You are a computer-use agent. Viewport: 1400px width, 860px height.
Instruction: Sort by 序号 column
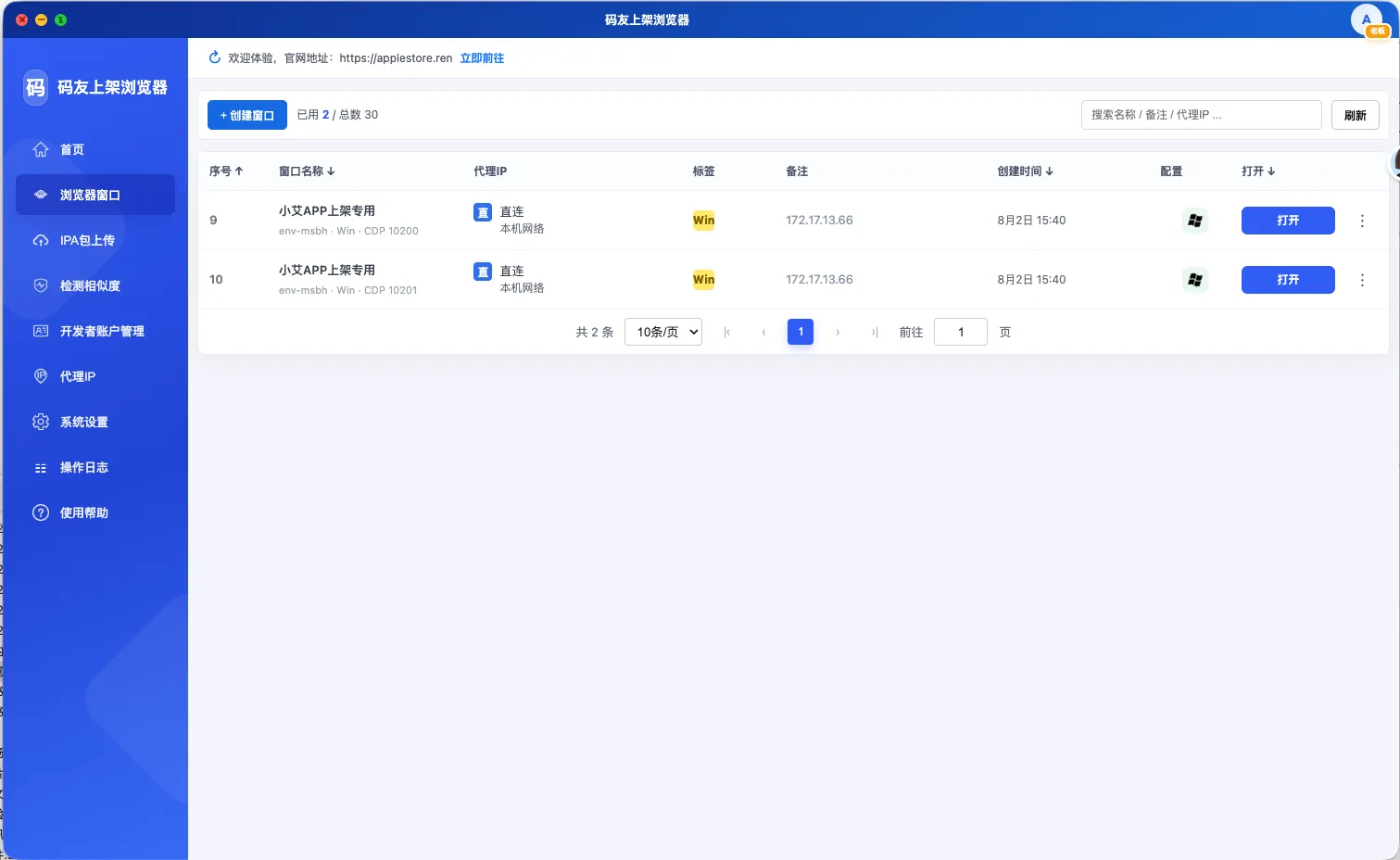[226, 171]
